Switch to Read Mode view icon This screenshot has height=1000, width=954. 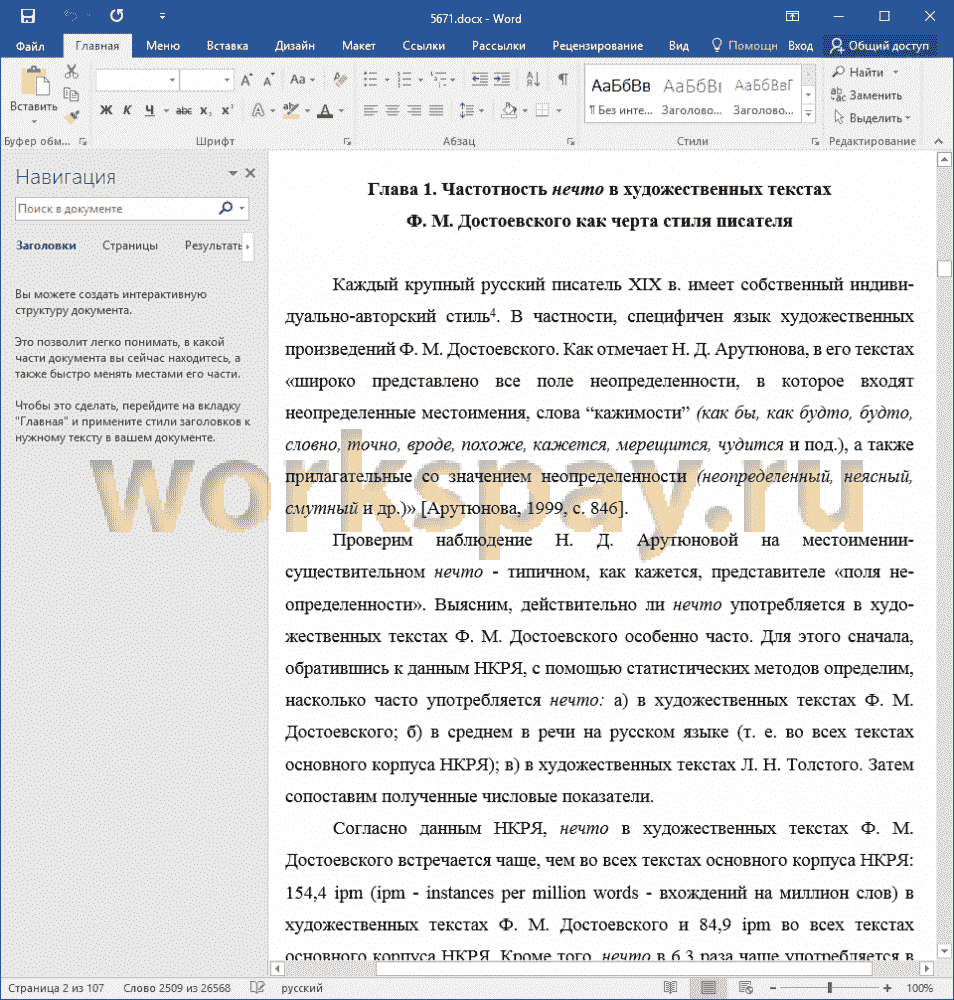click(670, 987)
